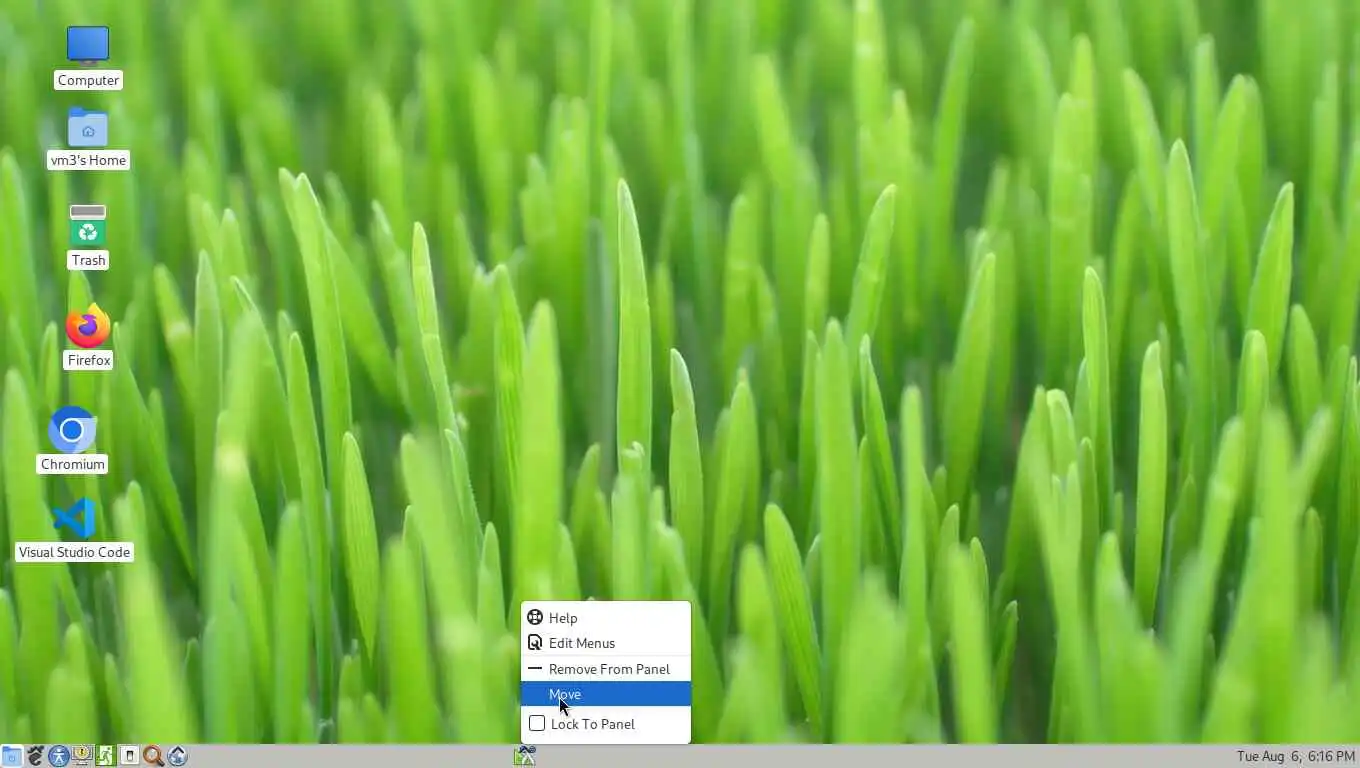Select Remove From Panel
Viewport: 1360px width, 768px height.
pos(605,669)
